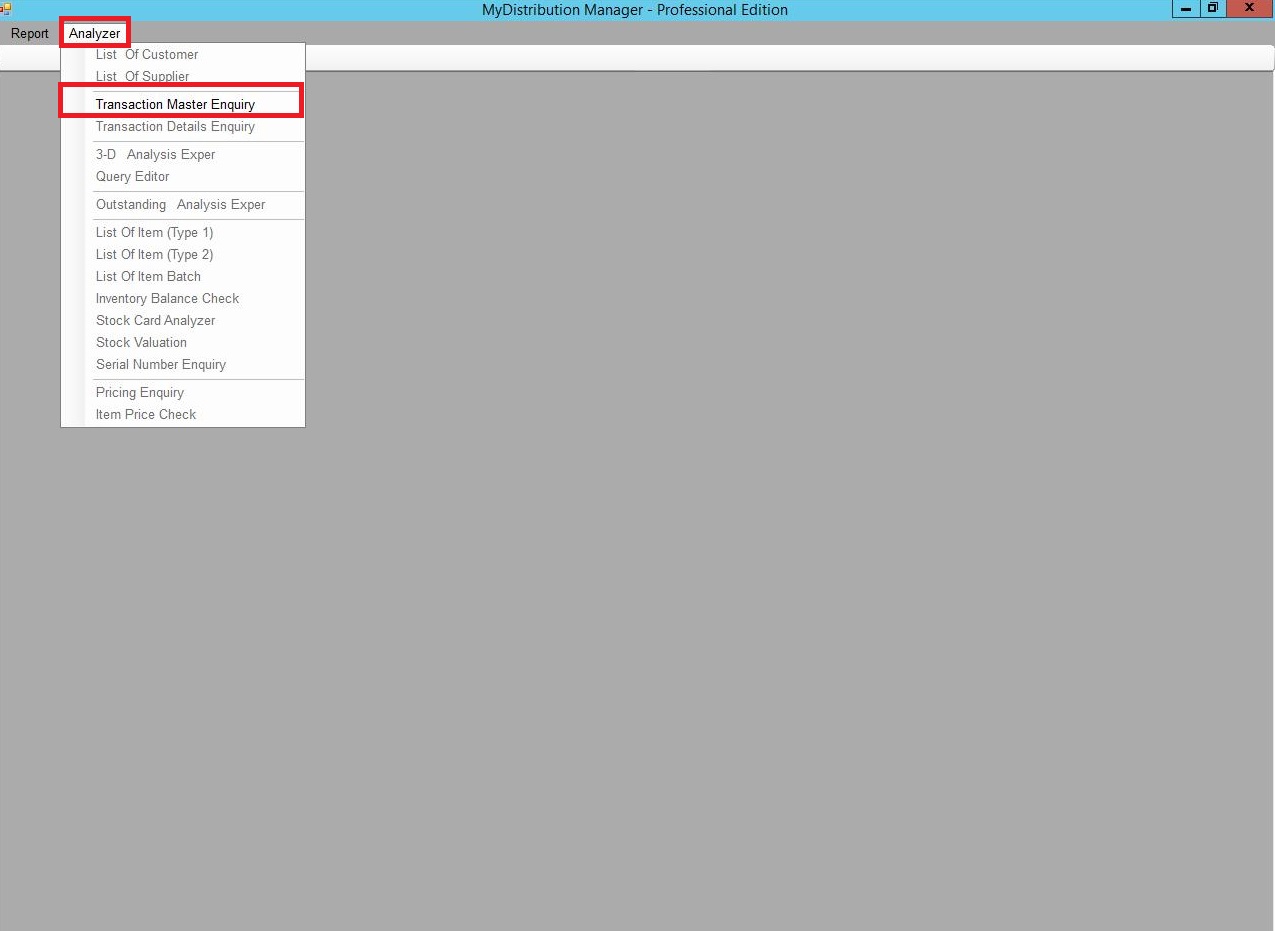Select List Of Customer menu entry

point(147,55)
